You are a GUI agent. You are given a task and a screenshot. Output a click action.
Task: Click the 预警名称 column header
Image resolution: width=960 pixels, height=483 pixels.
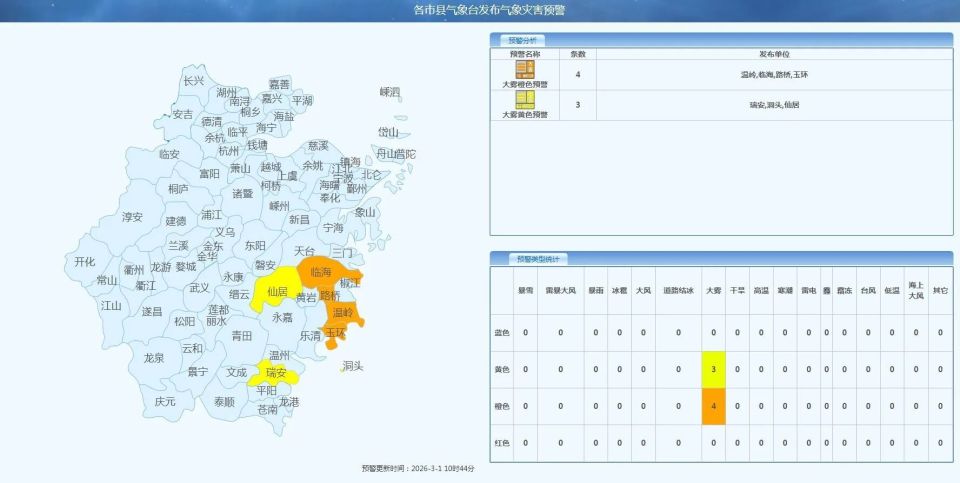click(525, 54)
